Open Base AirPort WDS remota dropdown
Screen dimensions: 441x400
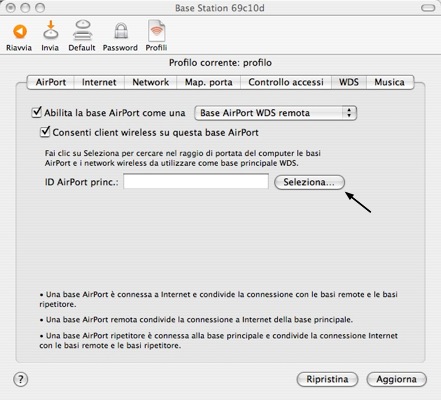click(x=276, y=113)
